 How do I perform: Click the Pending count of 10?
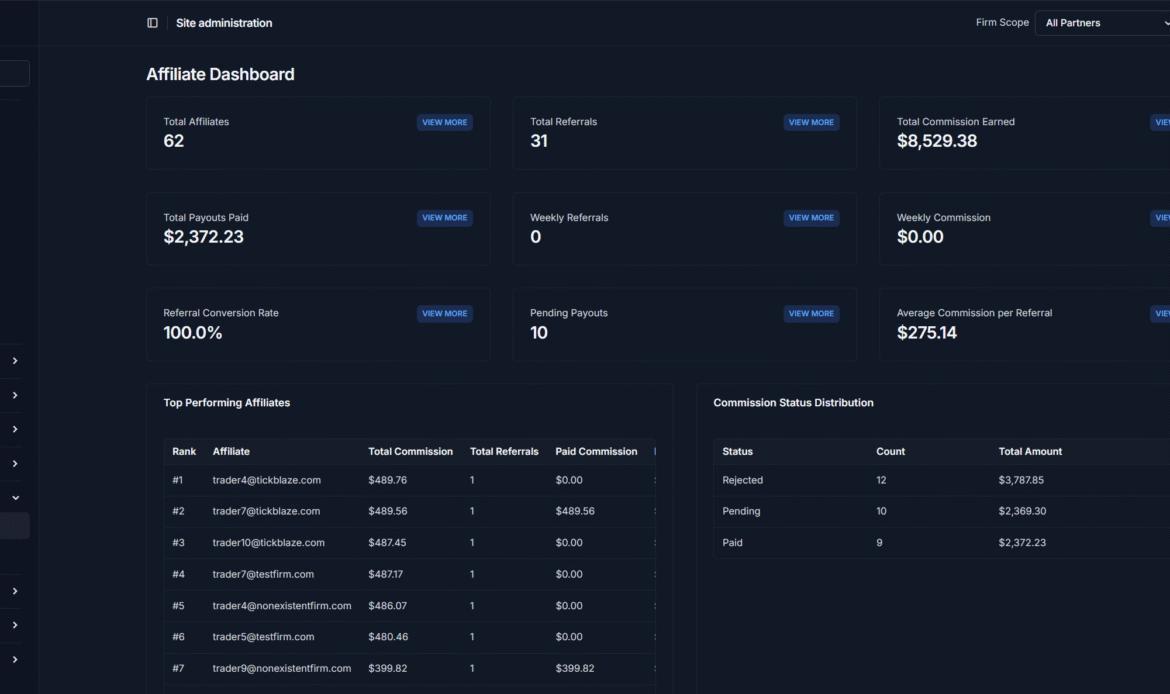(x=881, y=511)
